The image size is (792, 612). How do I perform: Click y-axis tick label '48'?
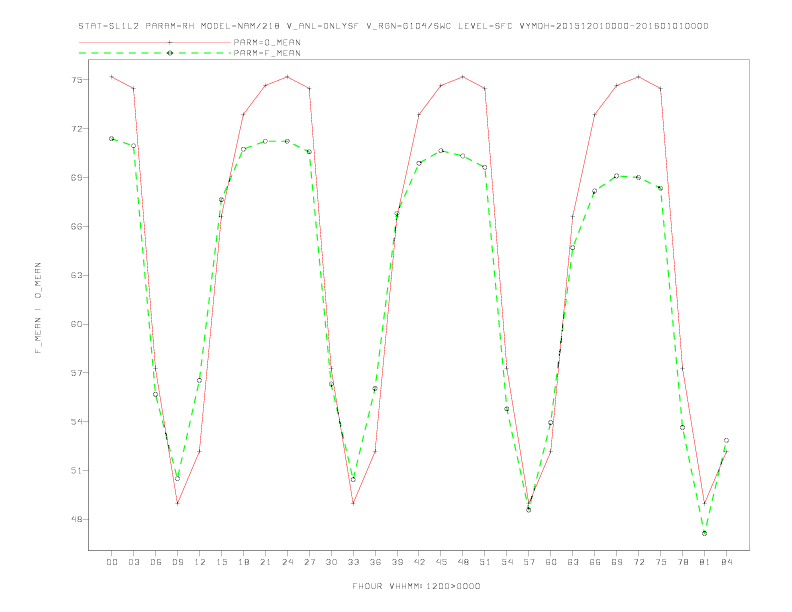pos(76,519)
